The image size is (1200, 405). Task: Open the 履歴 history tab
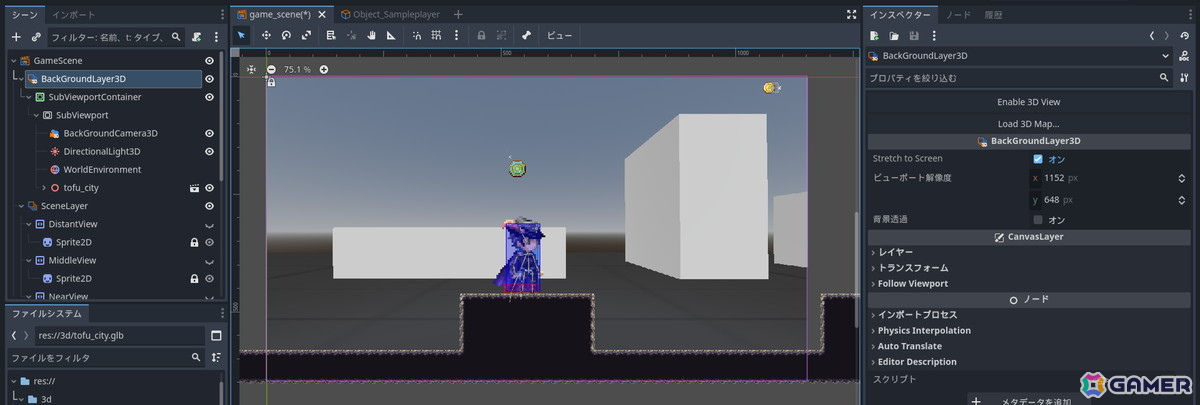coord(993,15)
